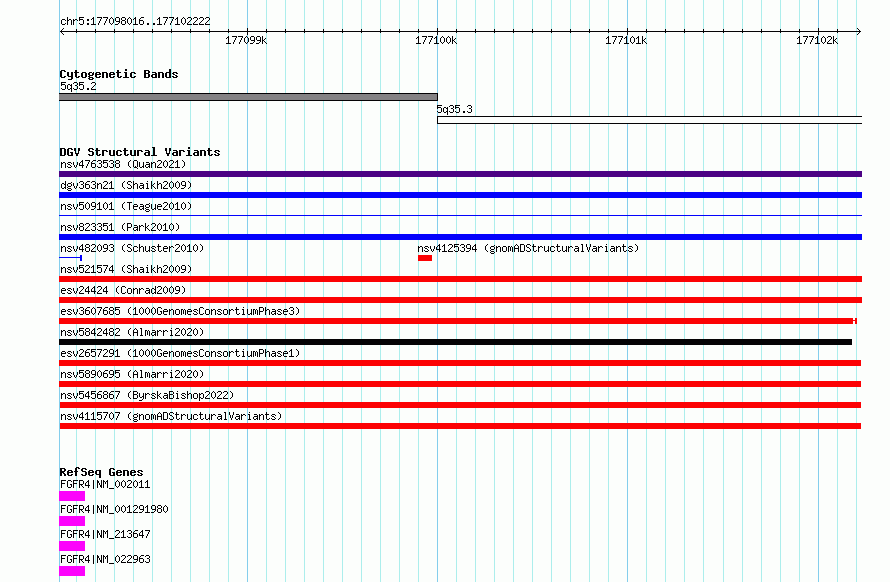Select the gray 5q35.2 band bar

(249, 97)
